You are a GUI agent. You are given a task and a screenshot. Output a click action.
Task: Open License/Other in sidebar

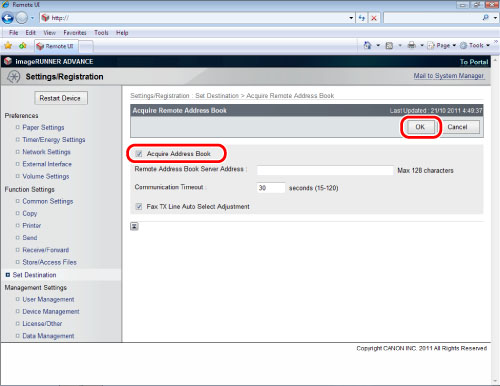(42, 324)
